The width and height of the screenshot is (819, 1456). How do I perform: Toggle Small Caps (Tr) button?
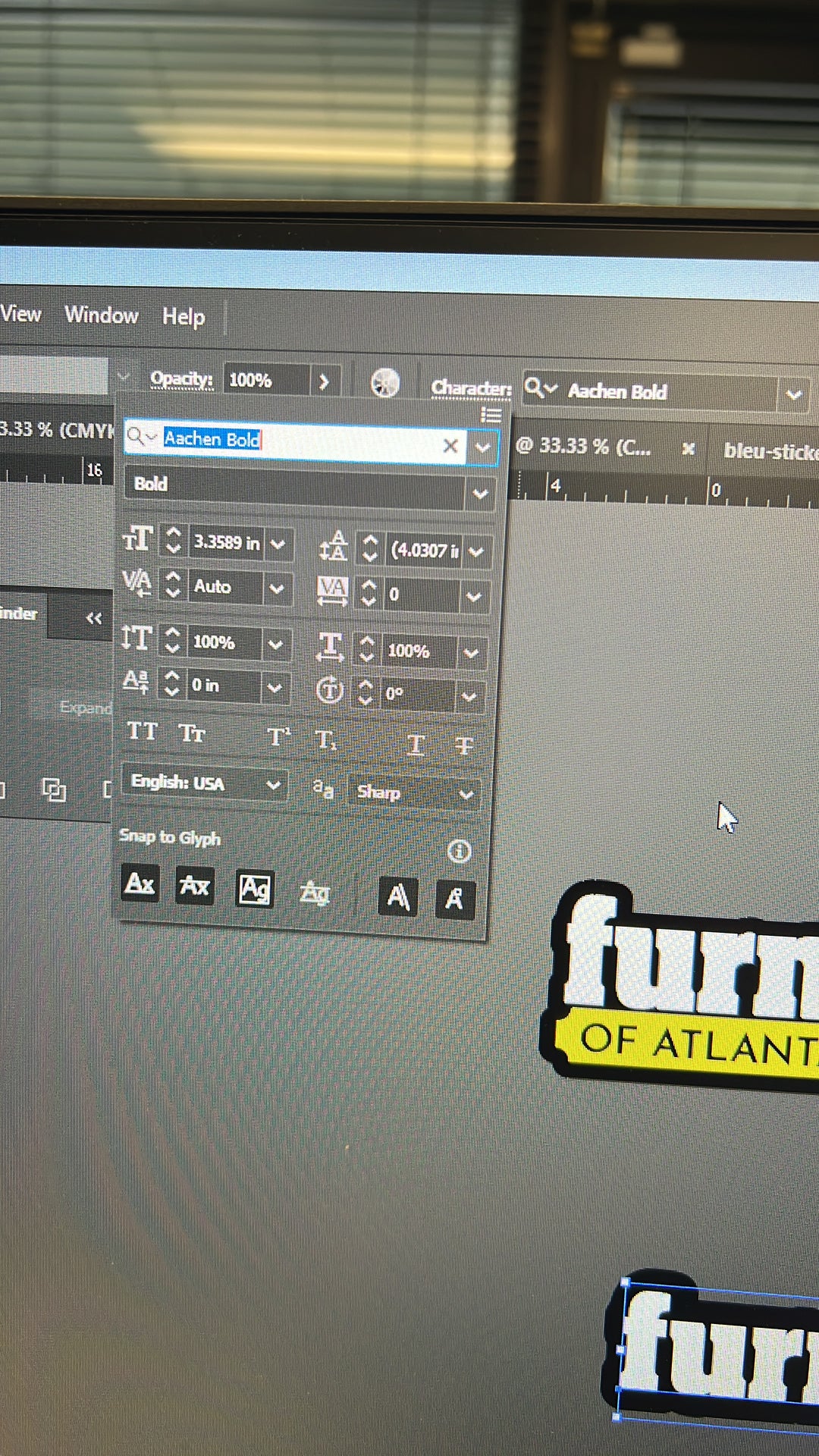pyautogui.click(x=192, y=733)
